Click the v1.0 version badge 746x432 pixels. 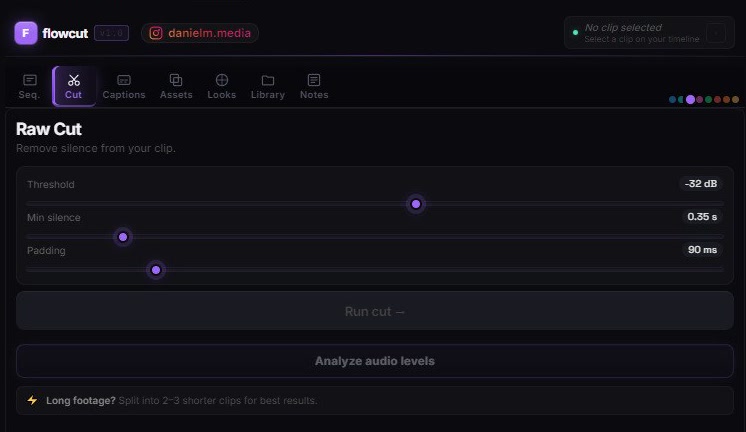click(x=111, y=33)
